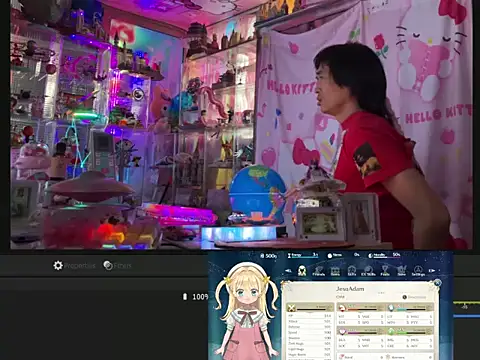480x360 pixels.
Task: Click the left arrow beside the Stats tab
Action: (x=289, y=271)
